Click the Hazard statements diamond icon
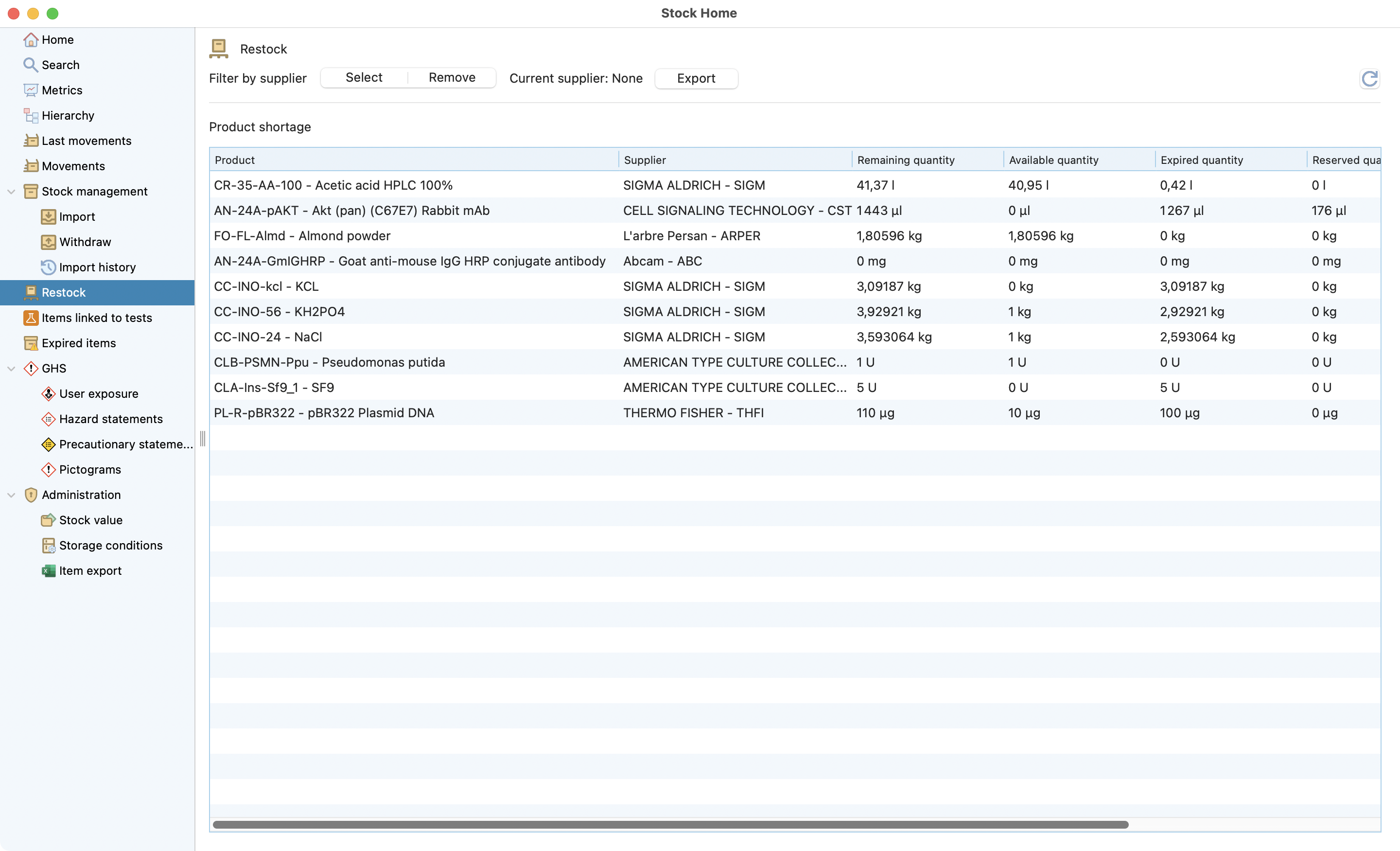 click(48, 419)
